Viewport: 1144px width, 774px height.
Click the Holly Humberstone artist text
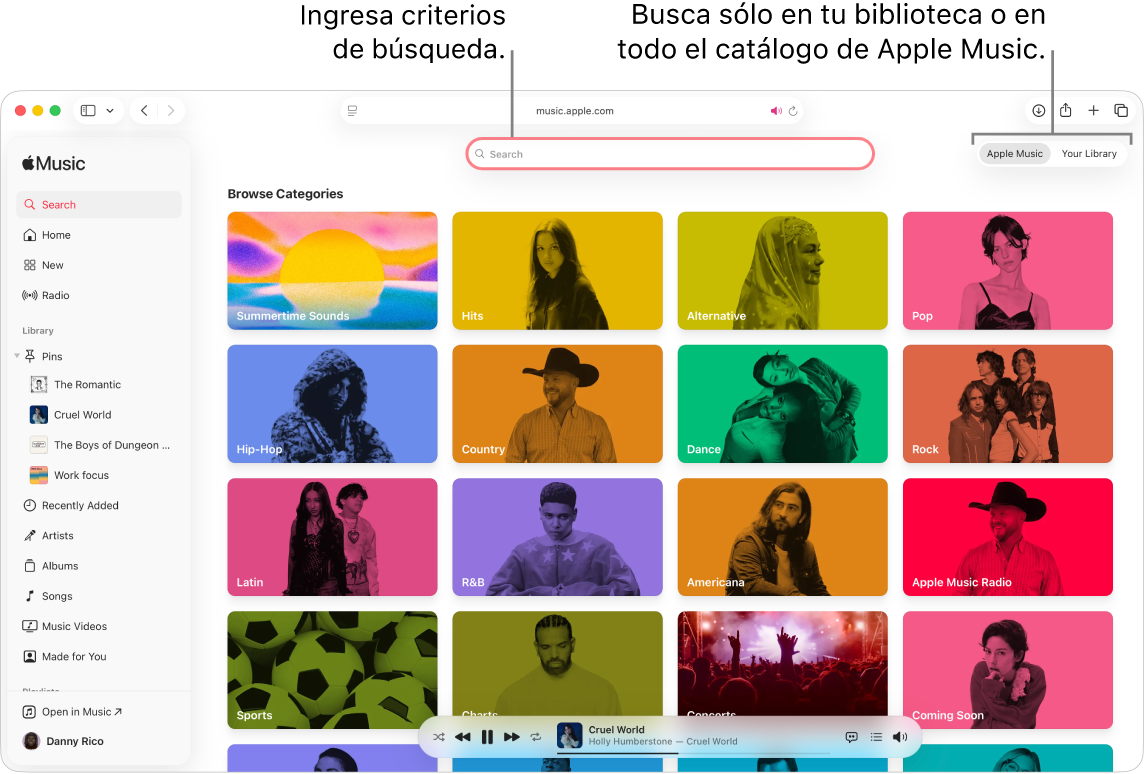coord(630,742)
